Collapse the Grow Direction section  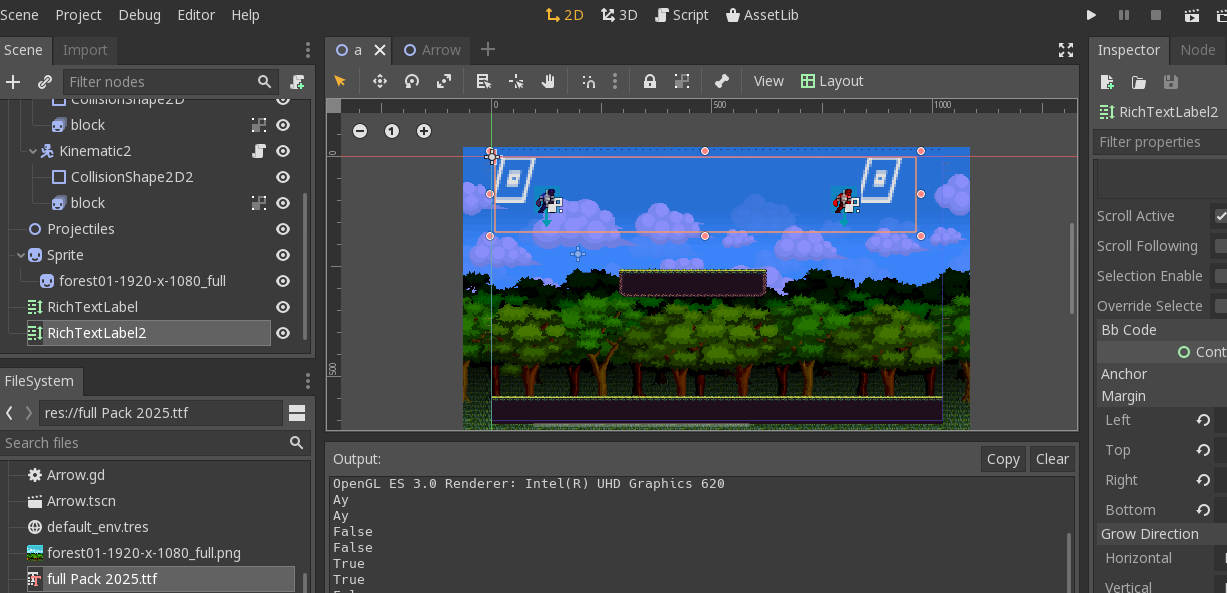pos(1162,534)
